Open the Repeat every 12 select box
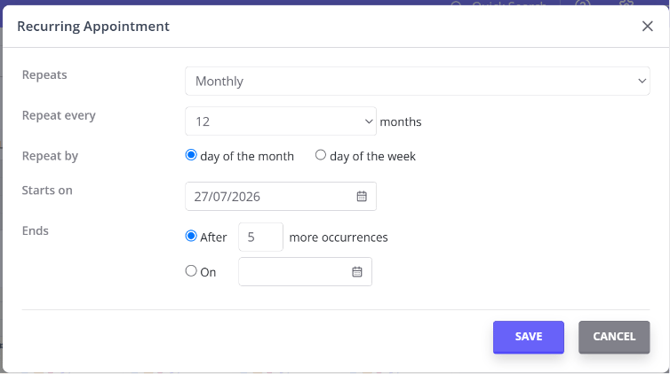 (x=281, y=121)
